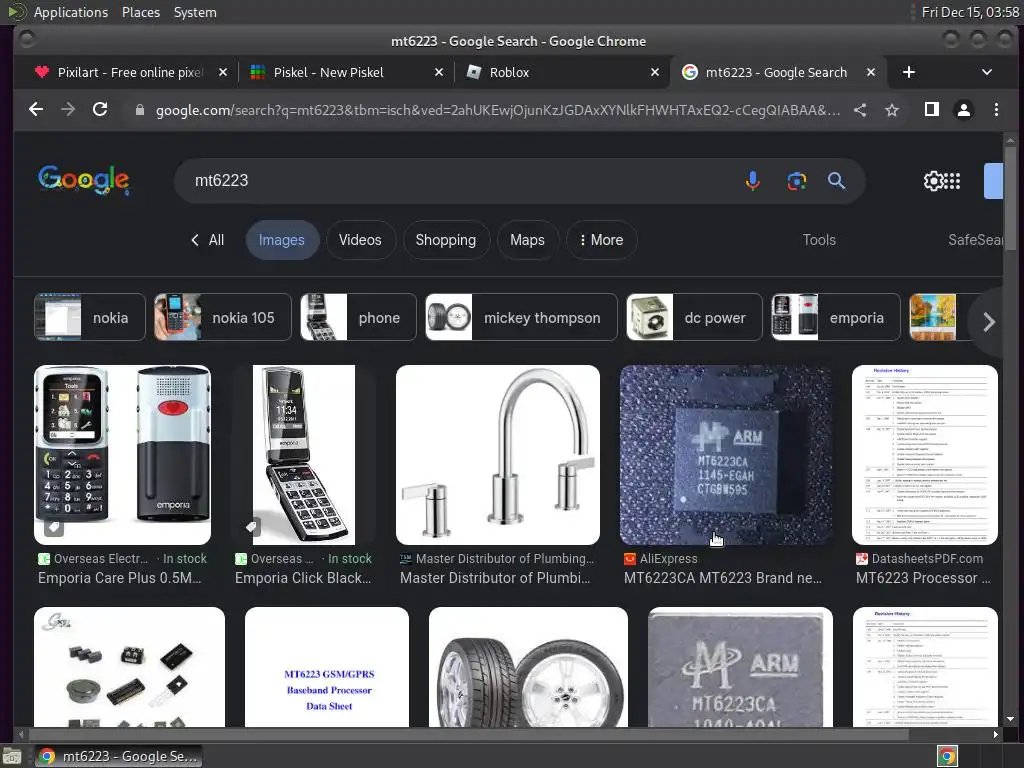Expand the More filters menu
Image resolution: width=1024 pixels, height=768 pixels.
click(x=601, y=240)
